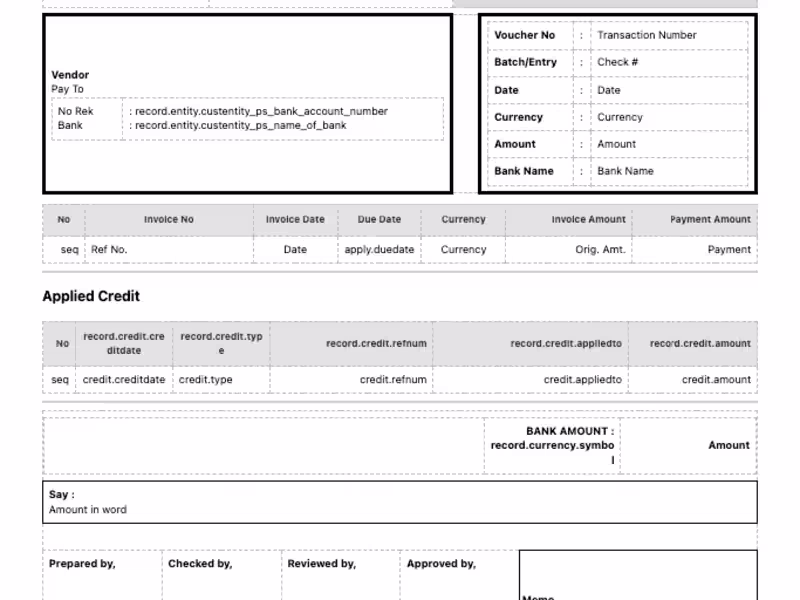800x600 pixels.
Task: Click the Applied Credit heading
Action: 91,296
